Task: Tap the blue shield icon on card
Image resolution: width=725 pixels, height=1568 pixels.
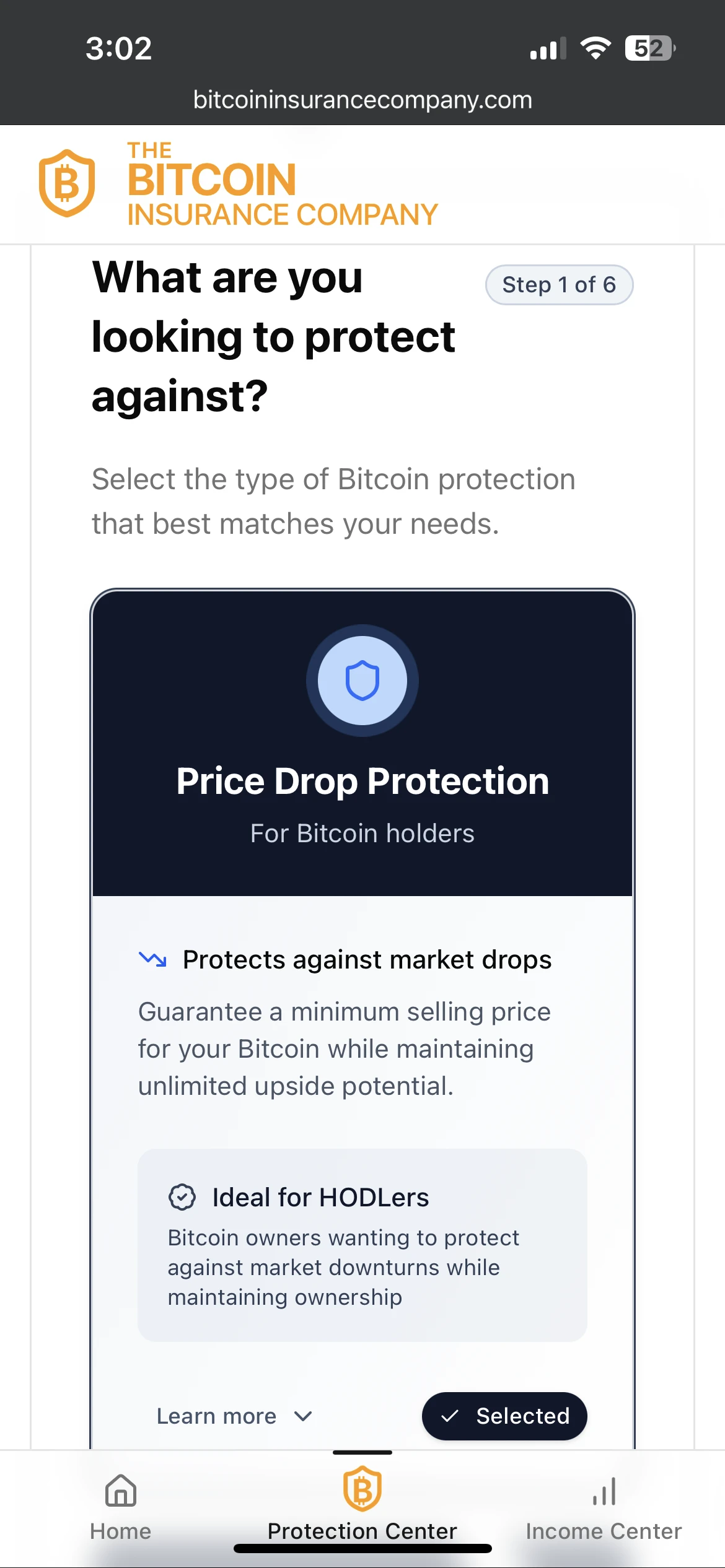Action: pyautogui.click(x=362, y=681)
